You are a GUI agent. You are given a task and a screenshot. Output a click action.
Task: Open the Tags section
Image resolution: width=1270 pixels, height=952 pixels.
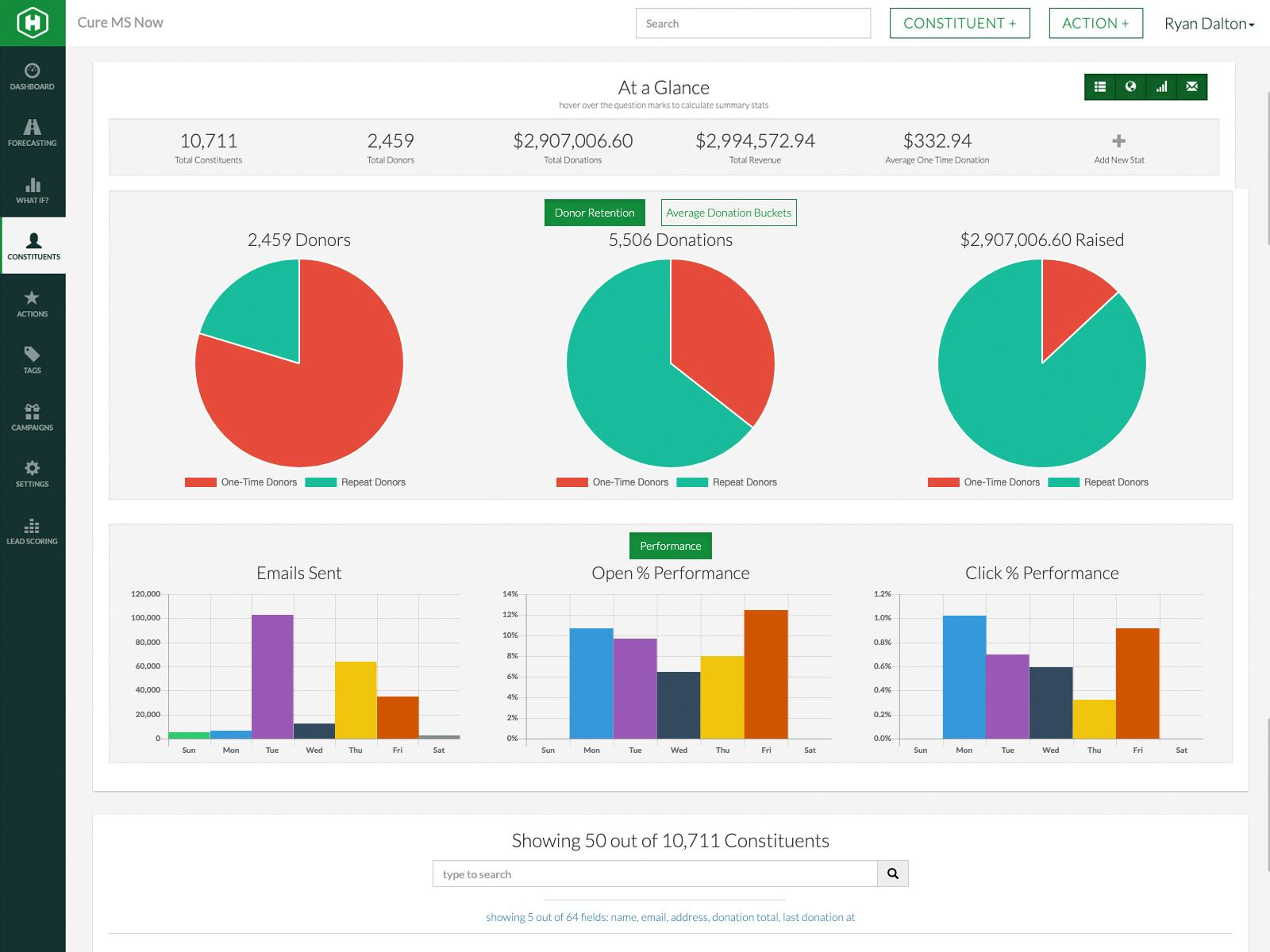33,361
